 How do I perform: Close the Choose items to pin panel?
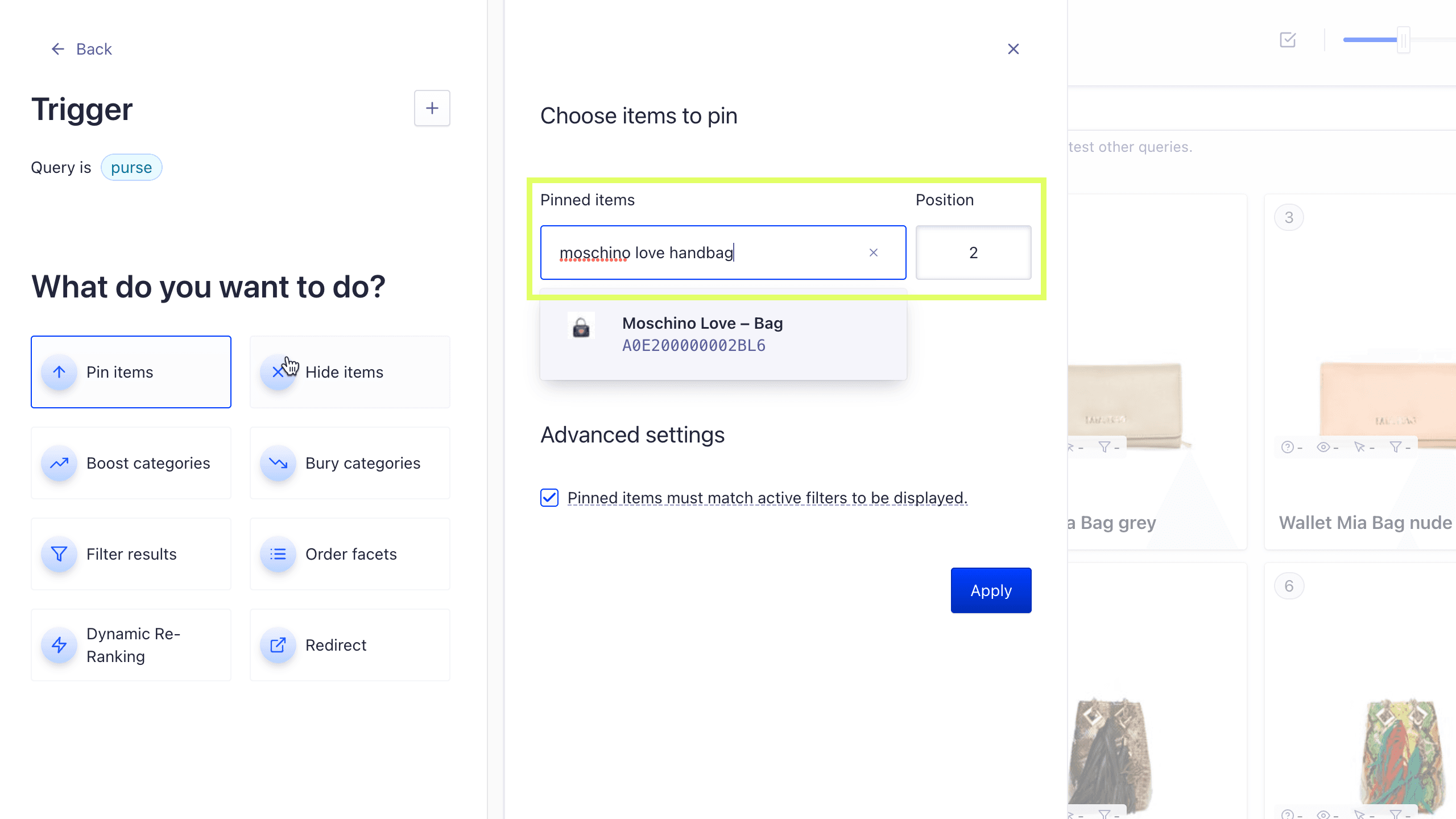point(1014,49)
